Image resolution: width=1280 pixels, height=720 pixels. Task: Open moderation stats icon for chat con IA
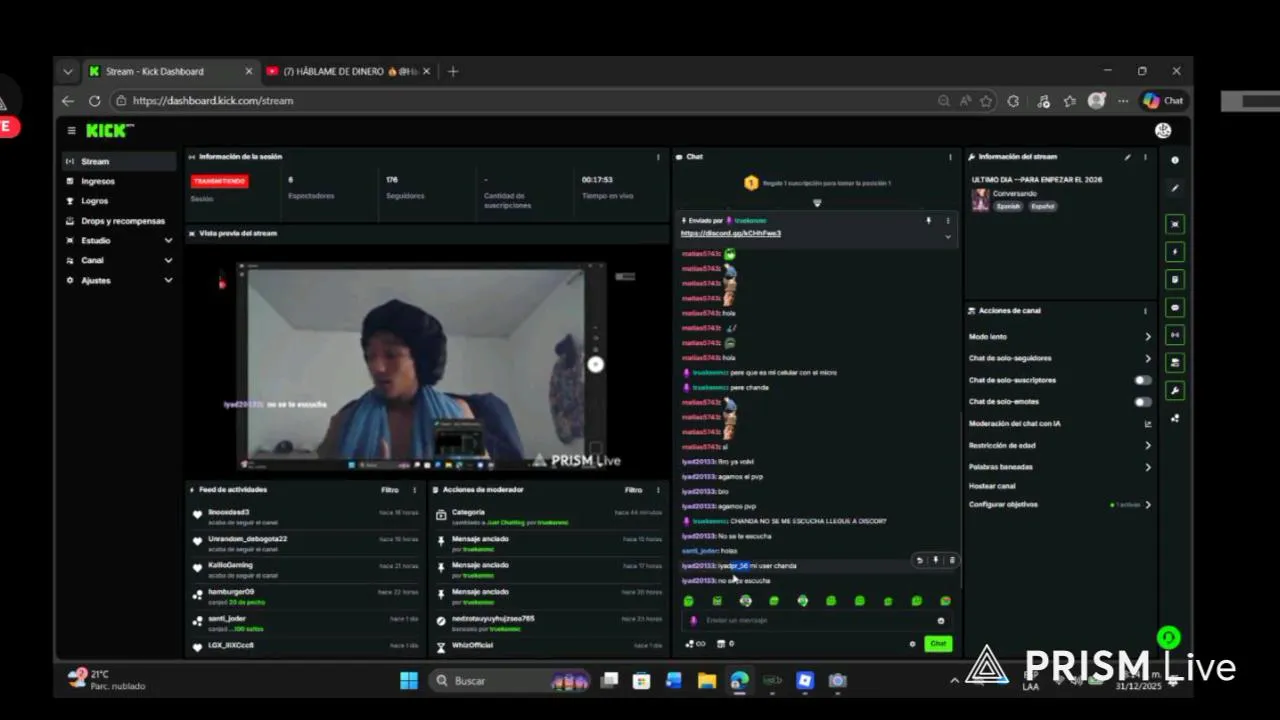[1148, 424]
